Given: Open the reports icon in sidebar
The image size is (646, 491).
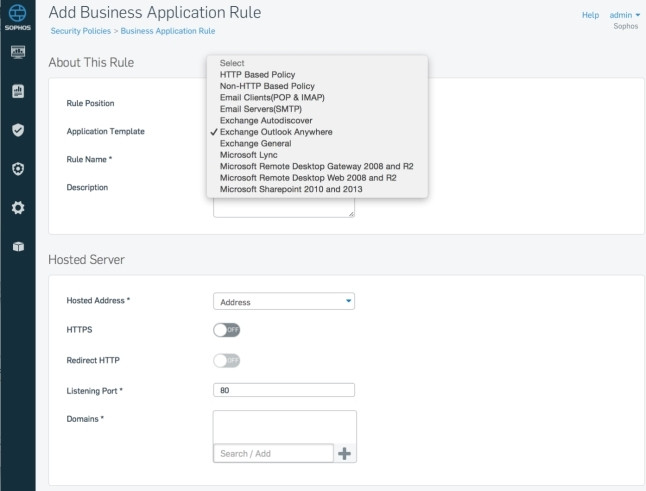Looking at the screenshot, I should pos(17,92).
